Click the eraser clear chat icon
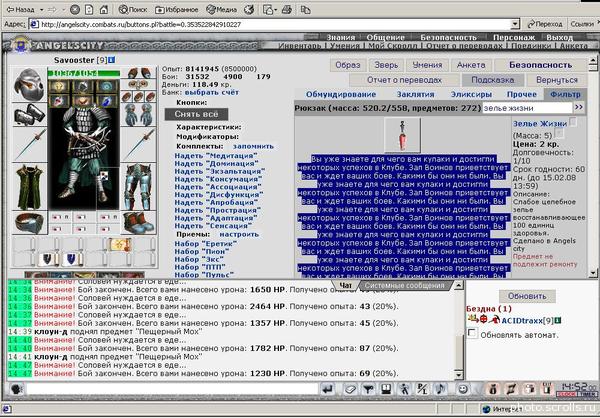 (350, 390)
